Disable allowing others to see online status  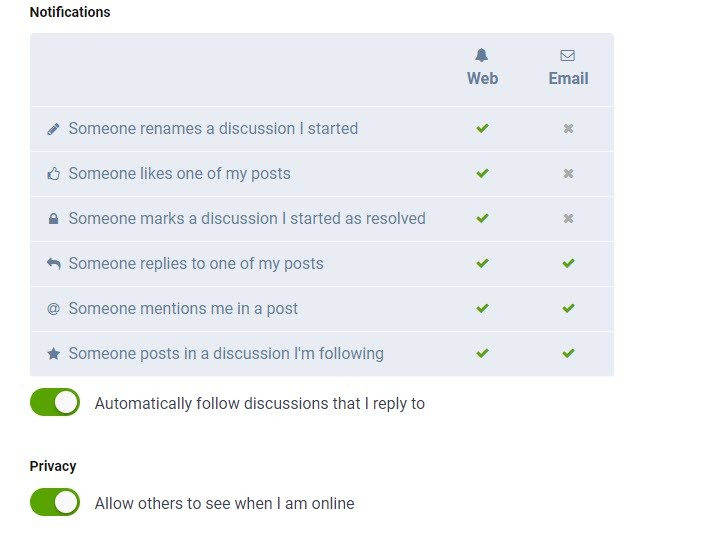pos(55,502)
